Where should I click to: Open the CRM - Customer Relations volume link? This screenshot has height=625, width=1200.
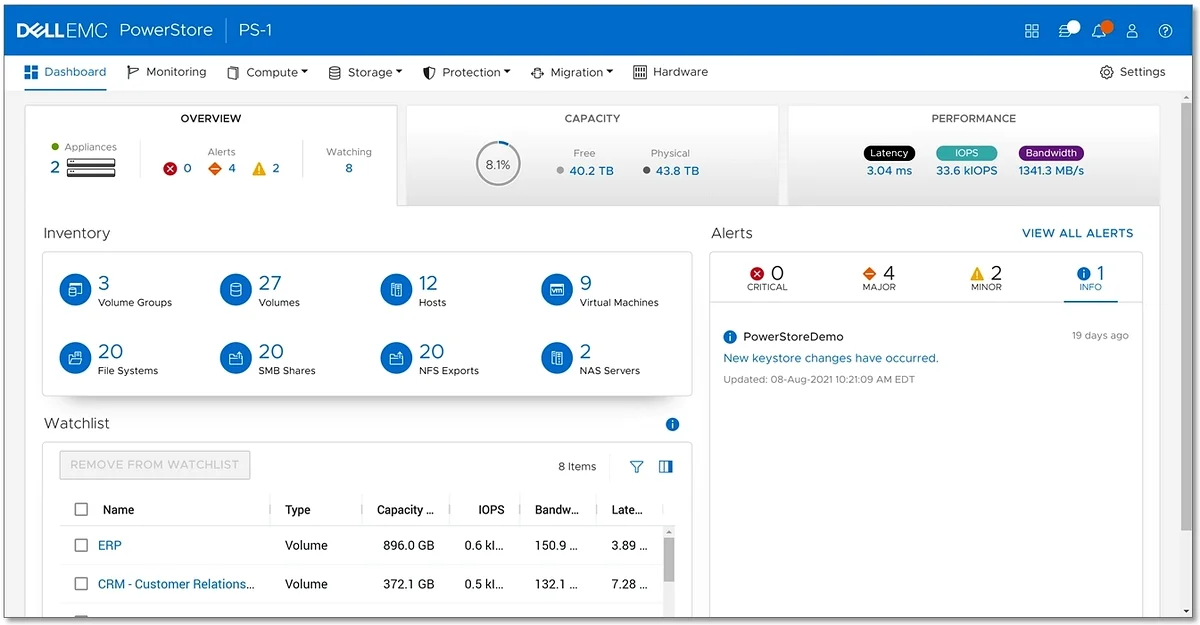[176, 584]
